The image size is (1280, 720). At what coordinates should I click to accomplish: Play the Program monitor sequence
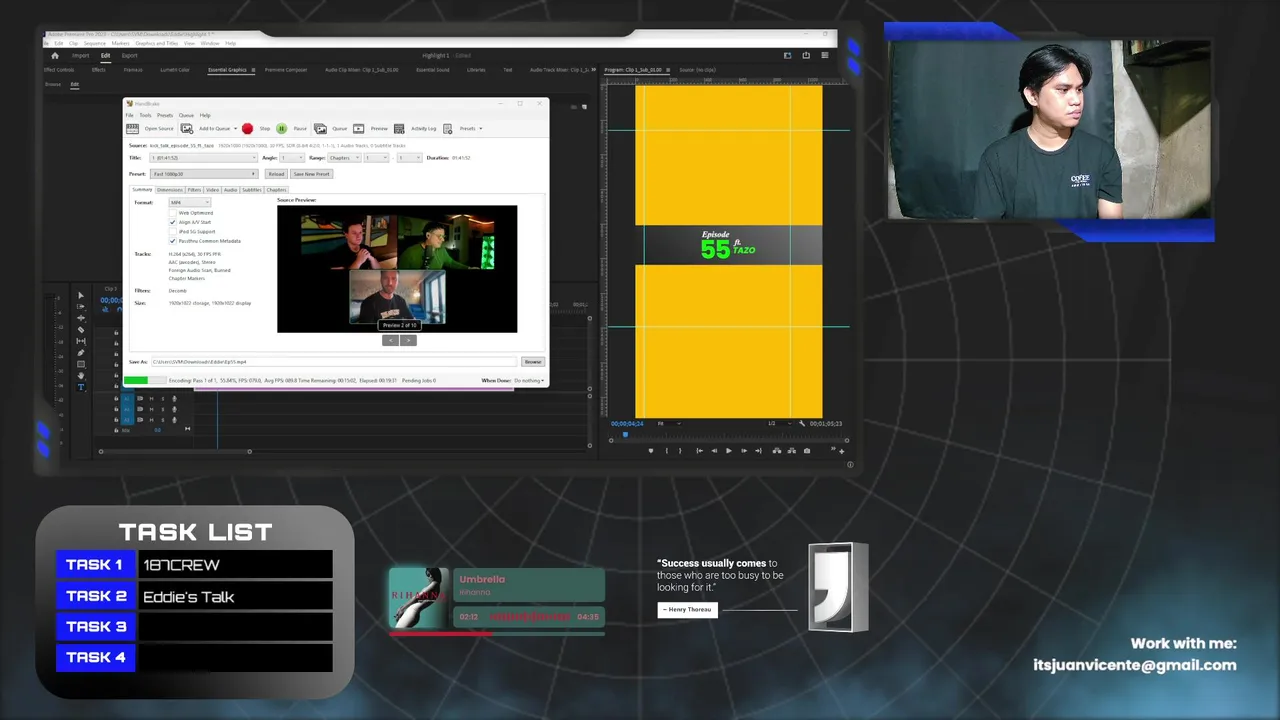728,451
